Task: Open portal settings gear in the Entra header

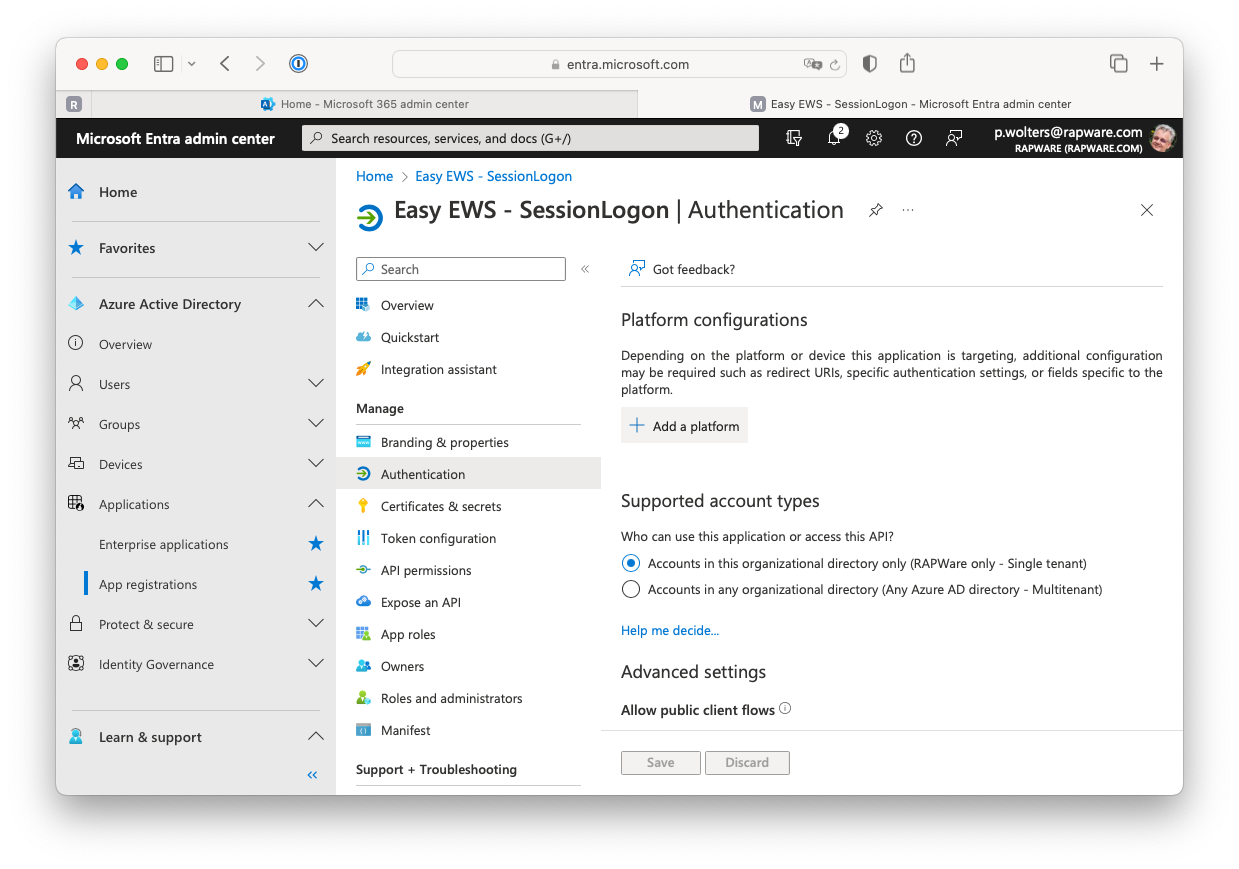Action: pyautogui.click(x=874, y=138)
